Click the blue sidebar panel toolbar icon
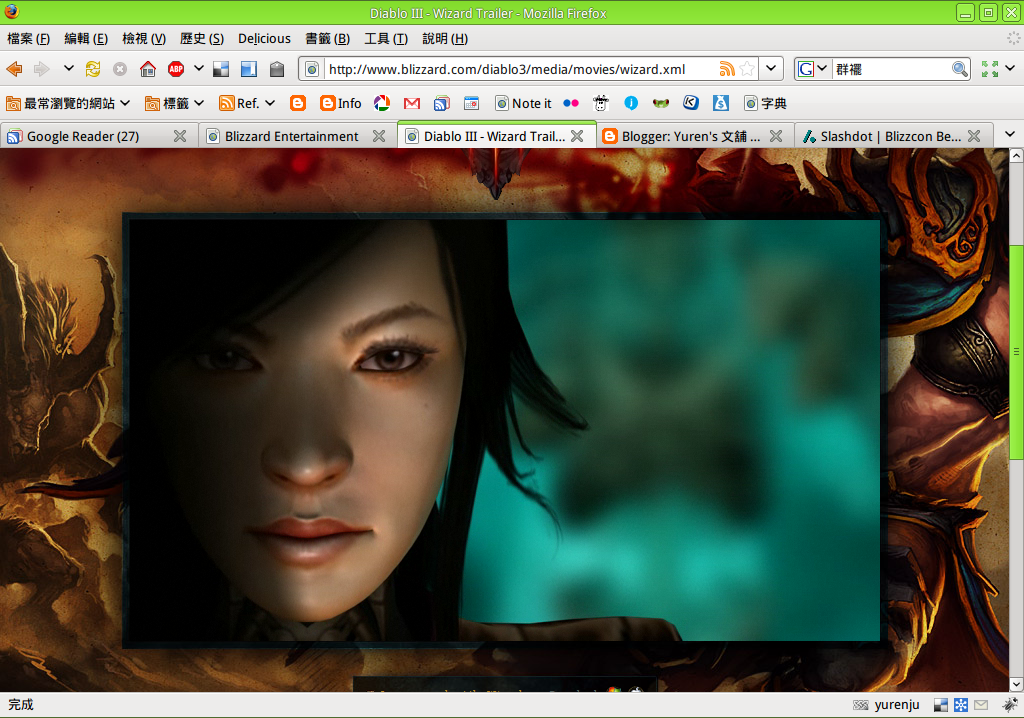Image resolution: width=1024 pixels, height=718 pixels. 249,69
